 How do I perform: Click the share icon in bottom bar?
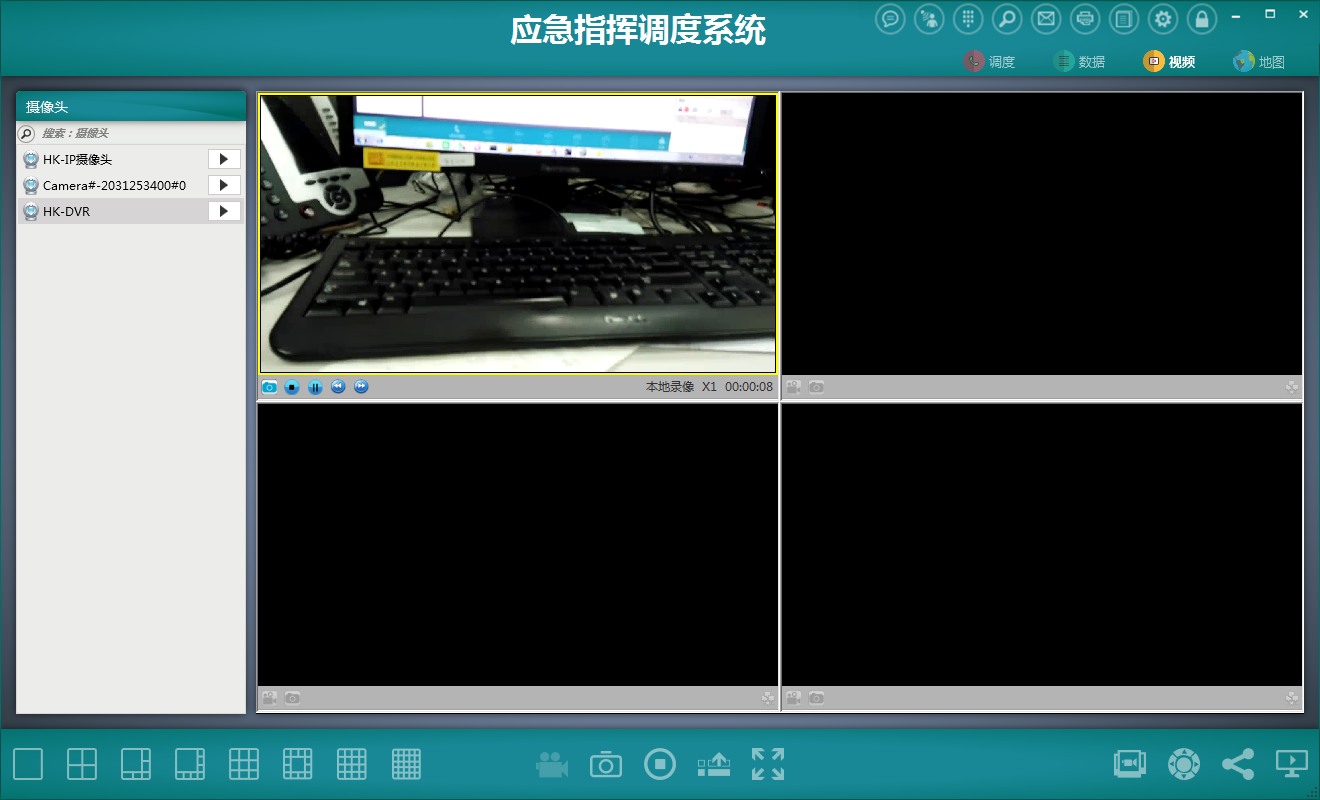pos(1238,764)
